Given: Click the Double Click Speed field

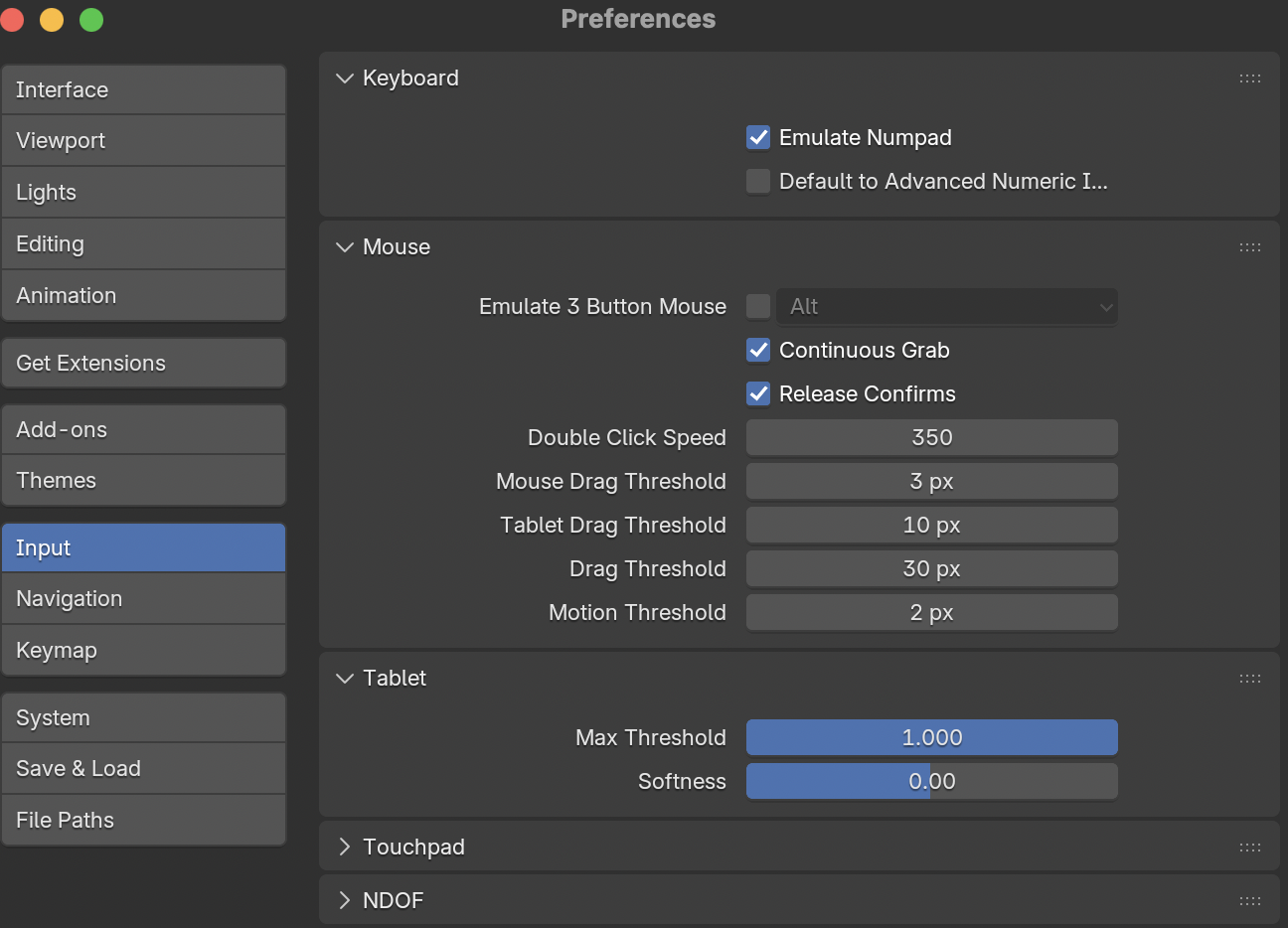Looking at the screenshot, I should (931, 438).
